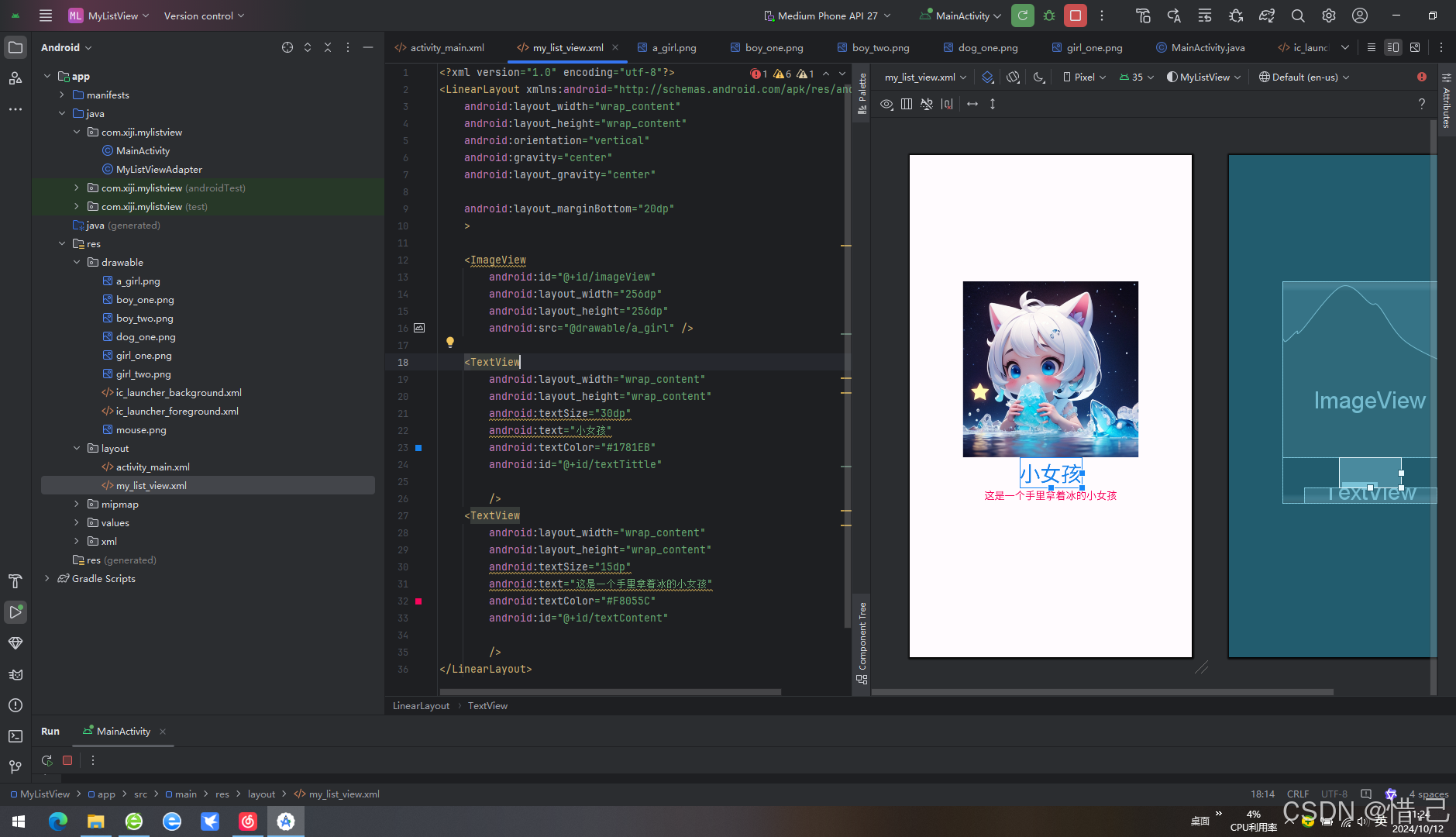Open the Component Tree side panel
The image size is (1456, 837).
coord(862,642)
